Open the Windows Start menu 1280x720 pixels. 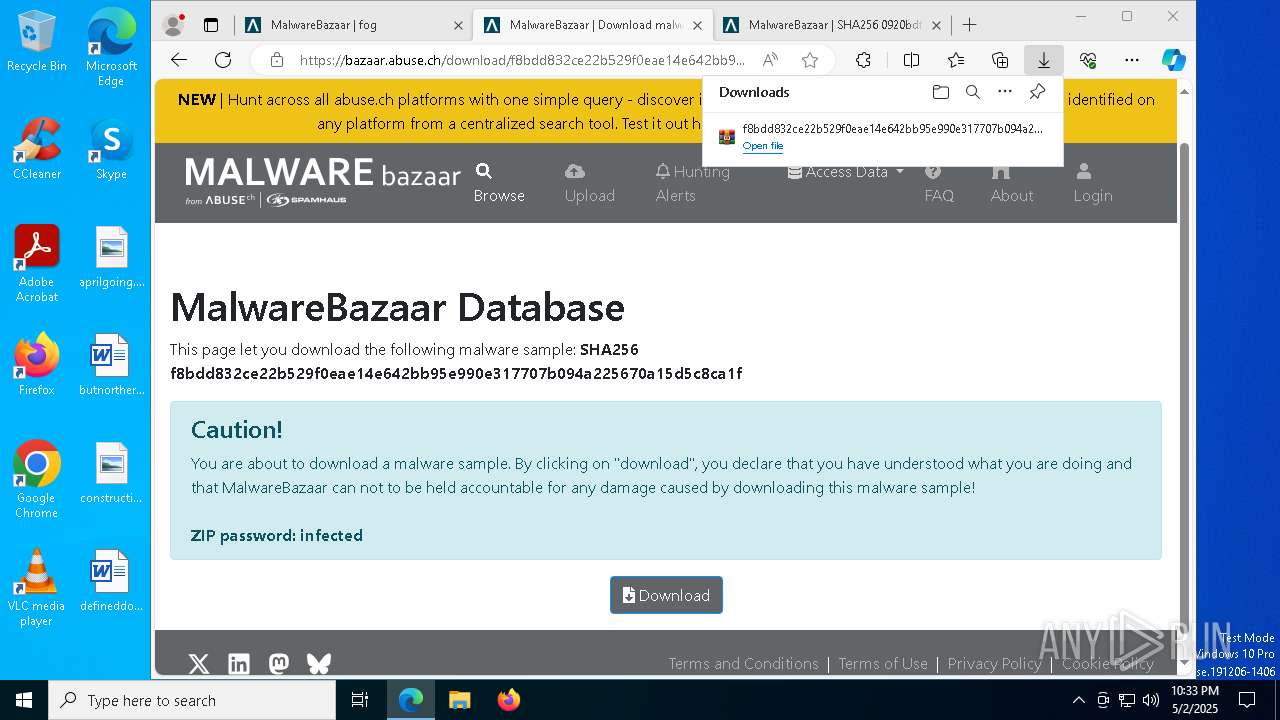click(x=24, y=700)
